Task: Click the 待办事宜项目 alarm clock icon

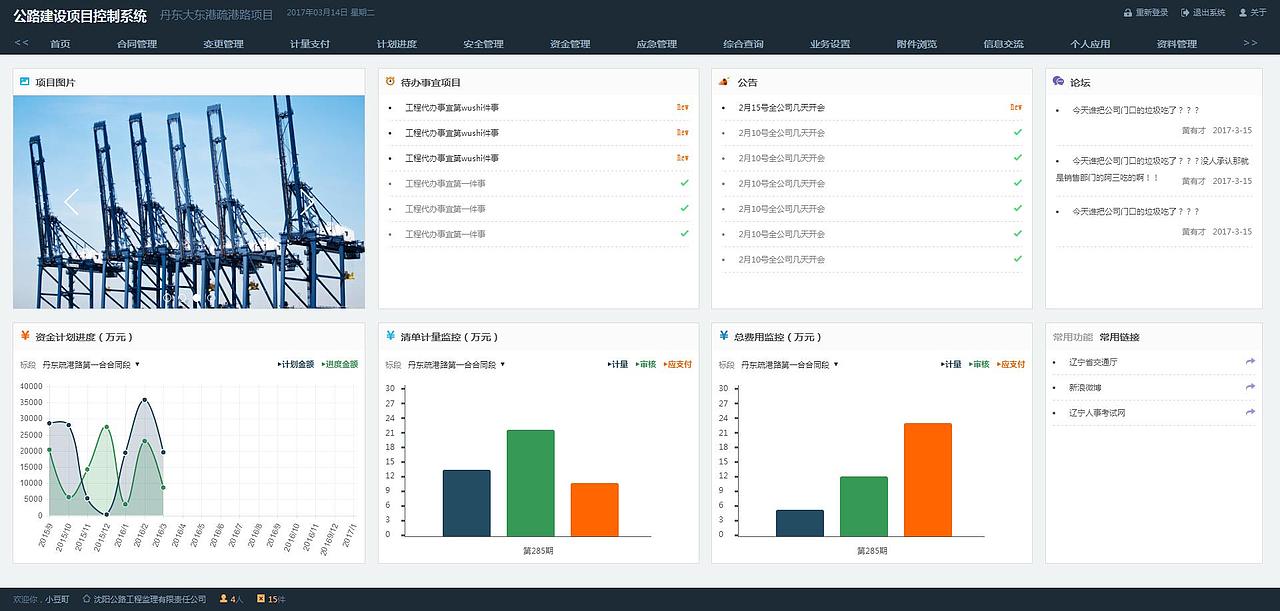Action: pyautogui.click(x=390, y=82)
